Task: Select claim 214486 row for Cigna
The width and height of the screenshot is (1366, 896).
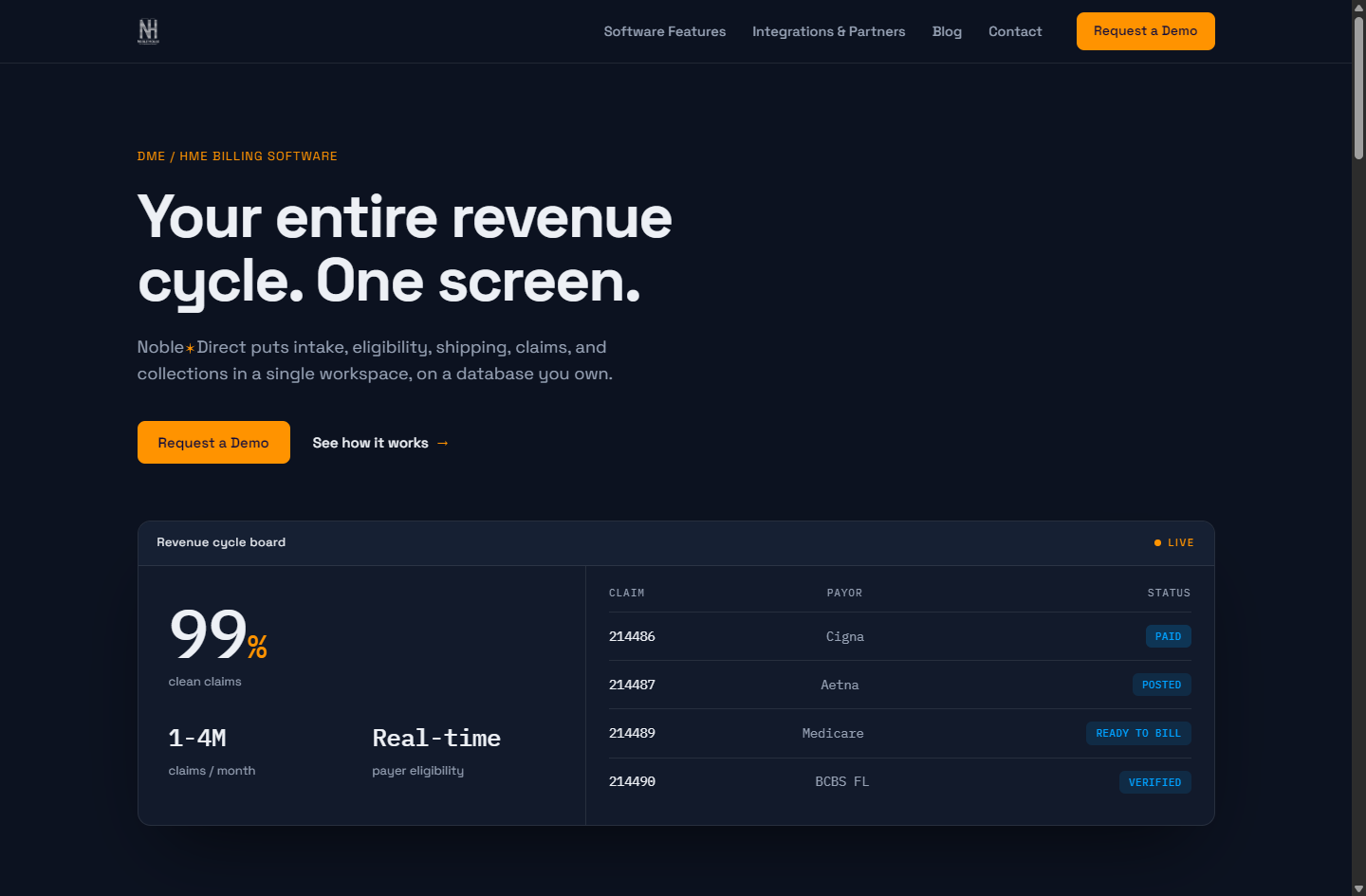Action: click(x=899, y=636)
